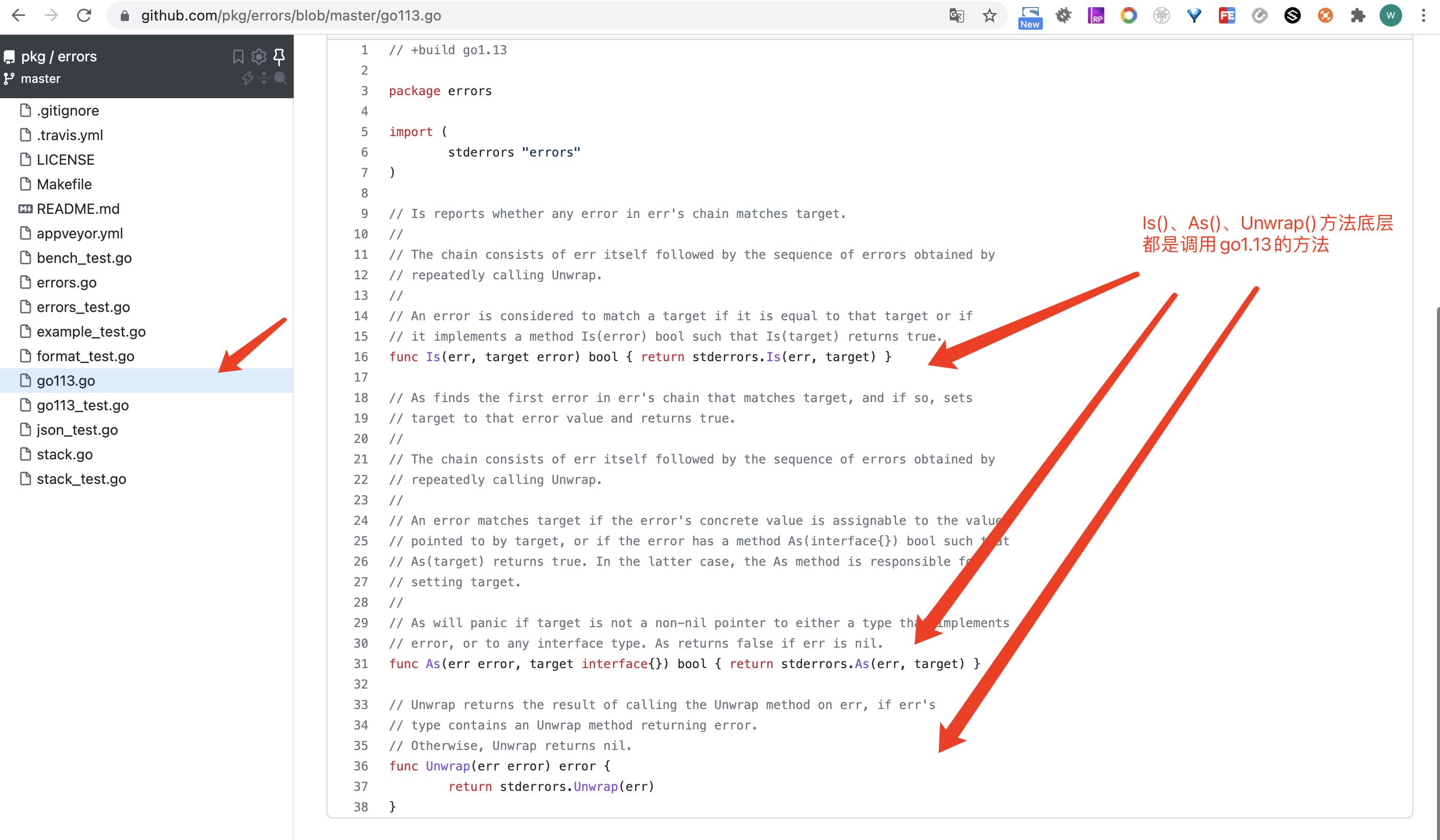Click the Octotree bookmark icon
Image resolution: width=1440 pixels, height=840 pixels.
pyautogui.click(x=238, y=57)
